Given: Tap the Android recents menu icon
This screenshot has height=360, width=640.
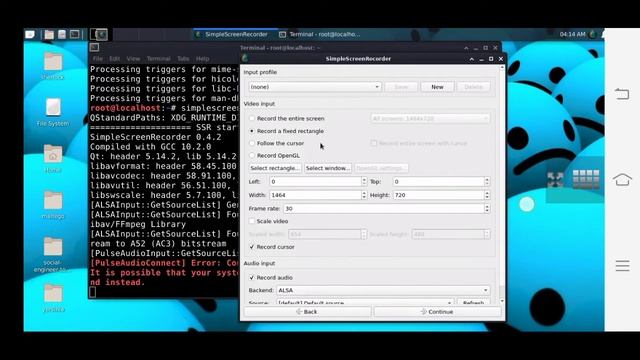Looking at the screenshot, I should coord(622,266).
